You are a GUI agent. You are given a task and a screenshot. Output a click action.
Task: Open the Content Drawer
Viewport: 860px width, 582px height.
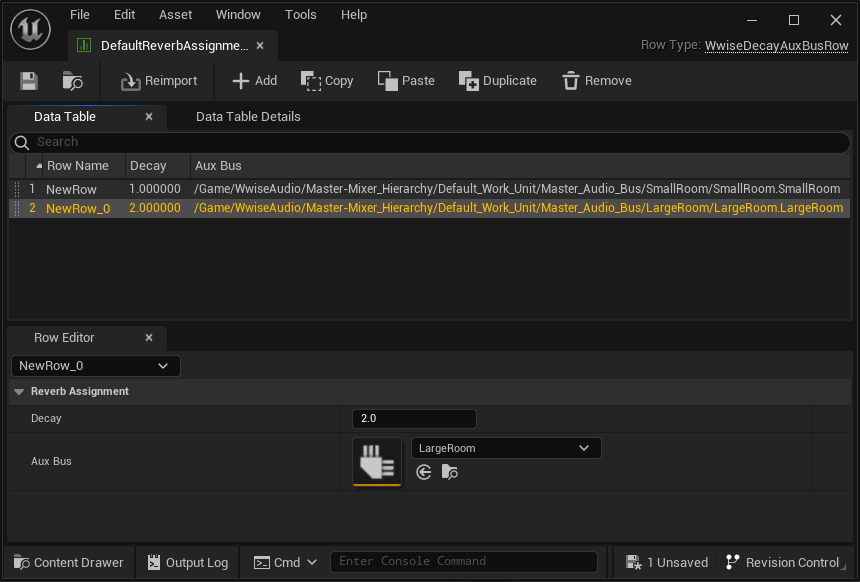(68, 562)
